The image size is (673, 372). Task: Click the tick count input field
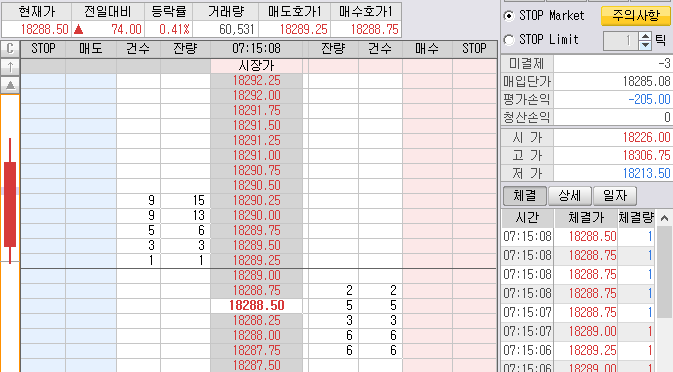[x=621, y=41]
